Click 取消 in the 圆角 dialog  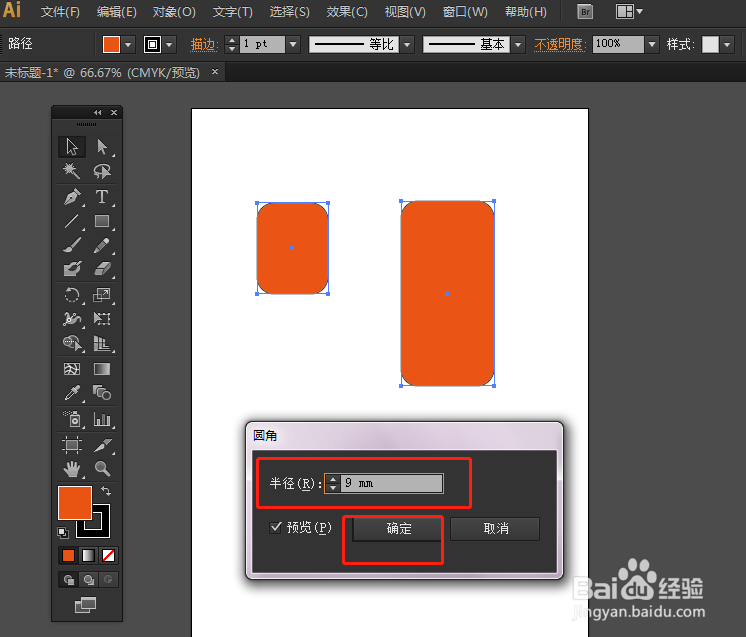point(495,529)
